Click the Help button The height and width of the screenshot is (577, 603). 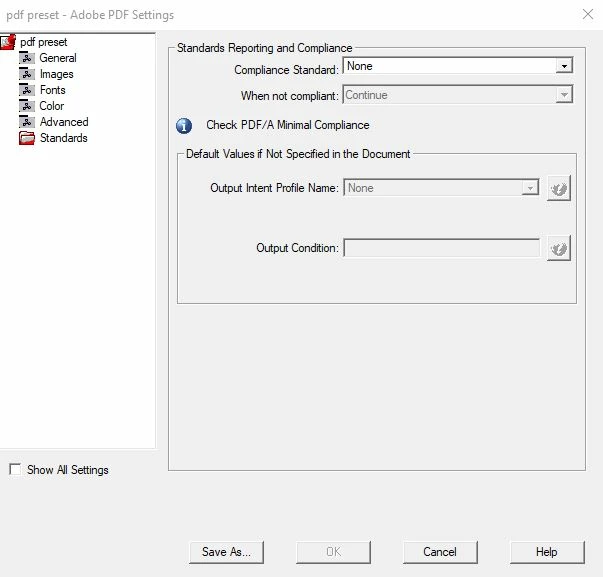[547, 552]
